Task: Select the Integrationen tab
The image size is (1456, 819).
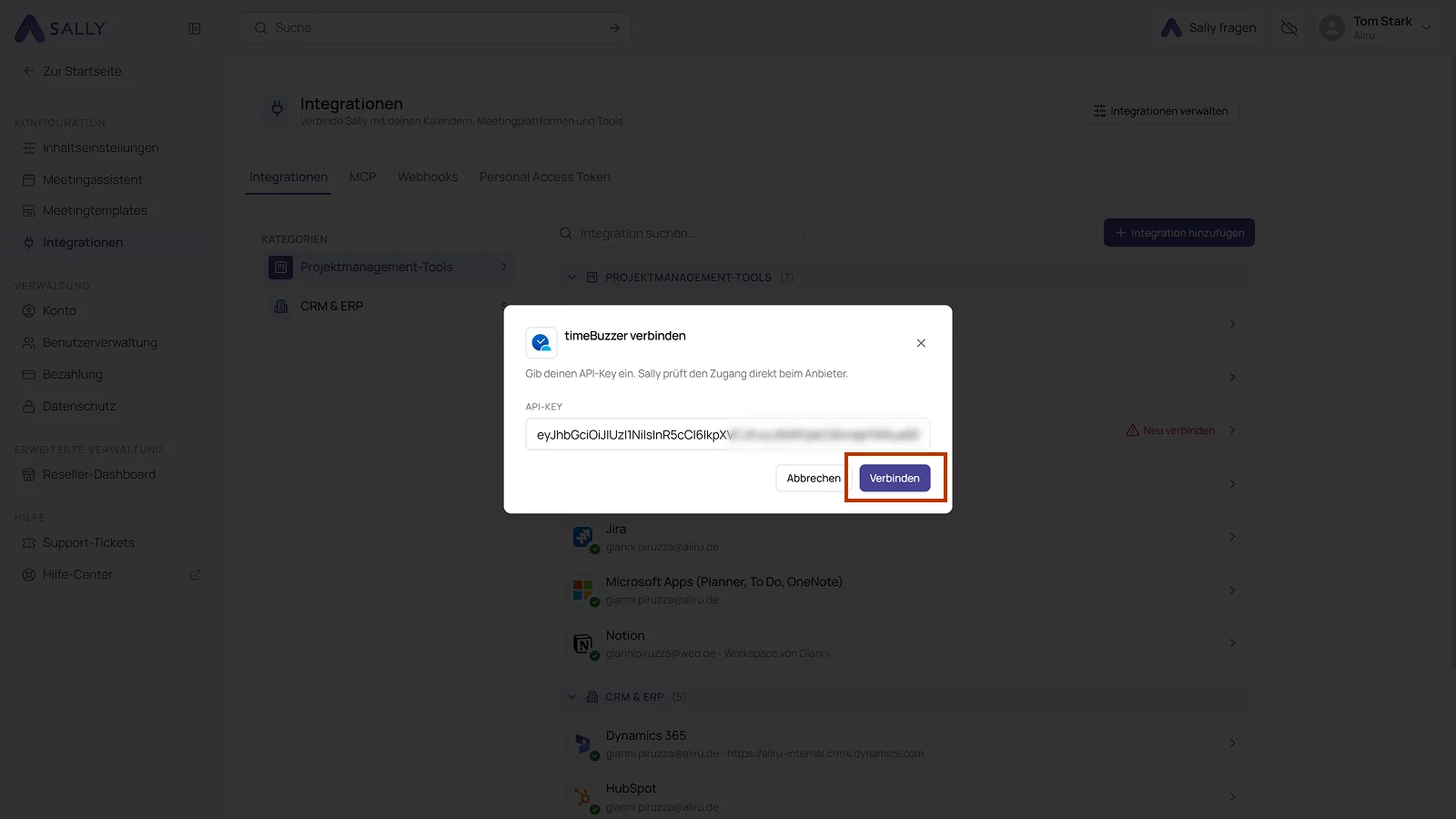Action: click(288, 177)
